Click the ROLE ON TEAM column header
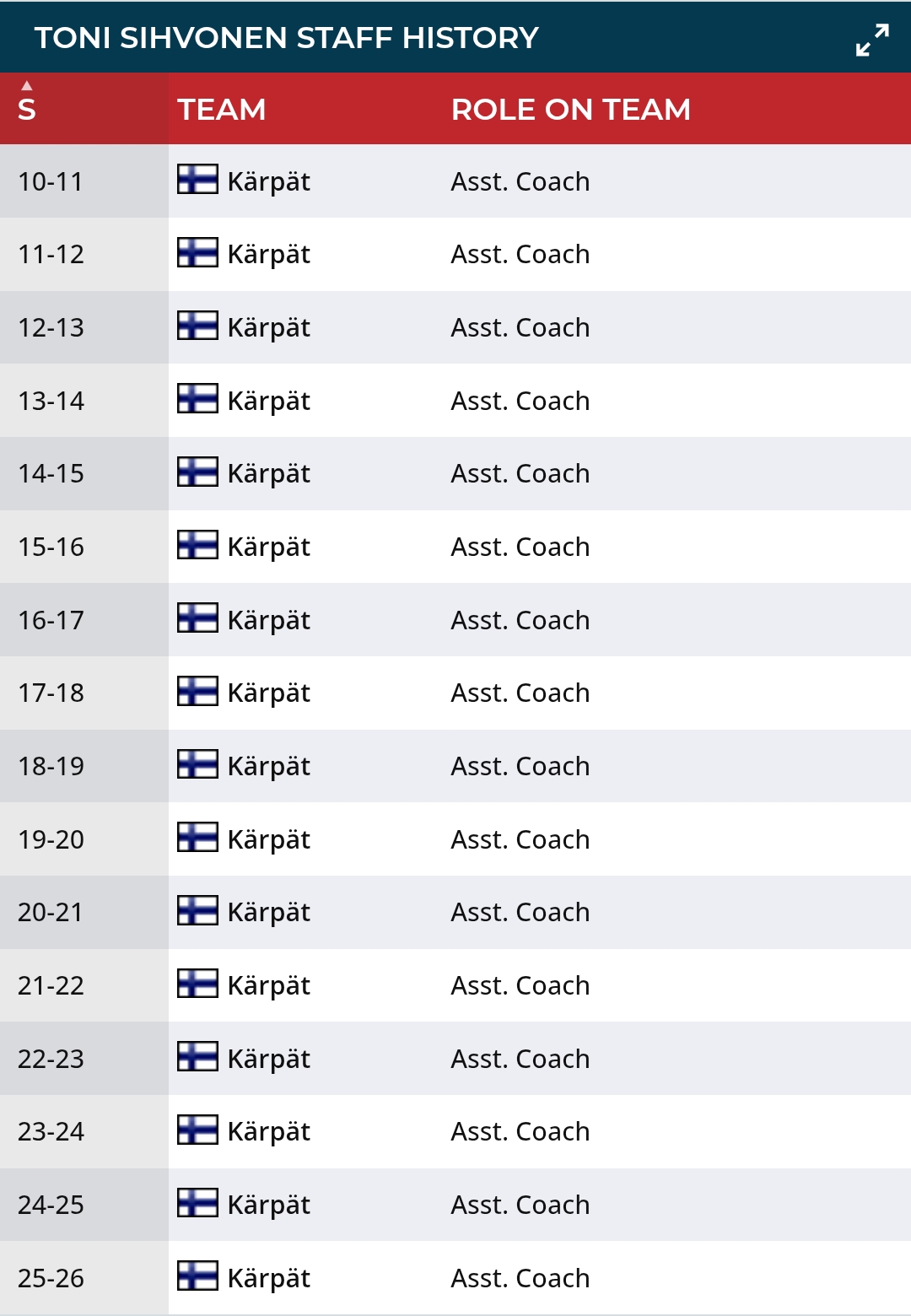Viewport: 911px width, 1316px height. [x=570, y=110]
